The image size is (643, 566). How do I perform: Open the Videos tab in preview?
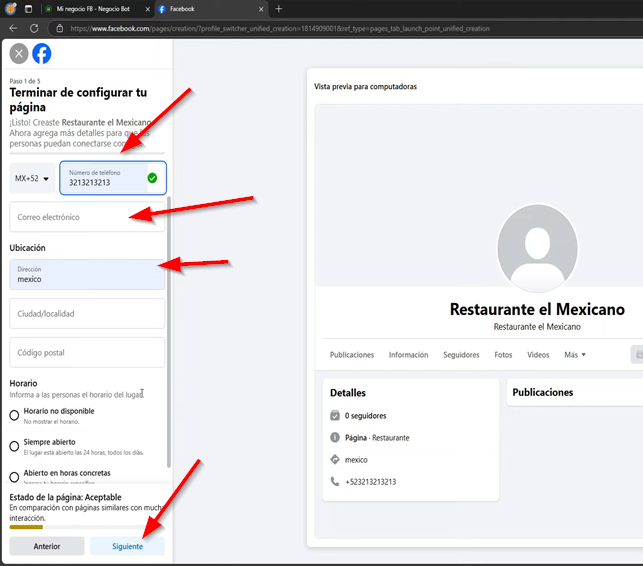[x=538, y=355]
